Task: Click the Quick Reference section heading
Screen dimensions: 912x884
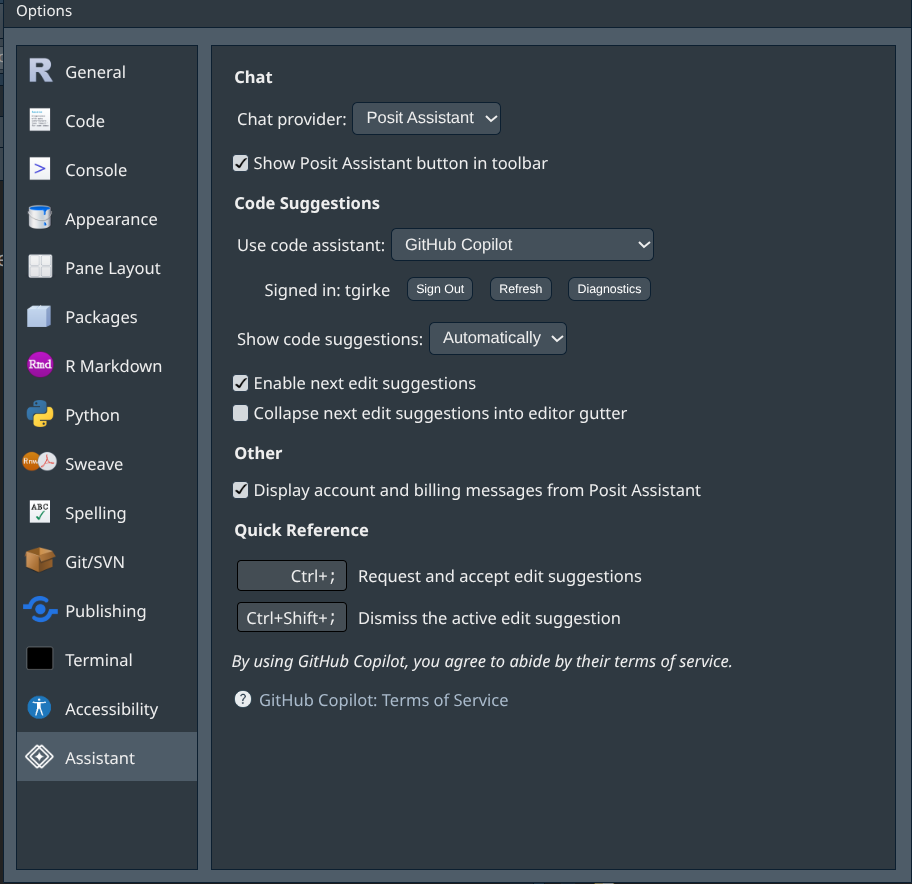Action: 301,530
